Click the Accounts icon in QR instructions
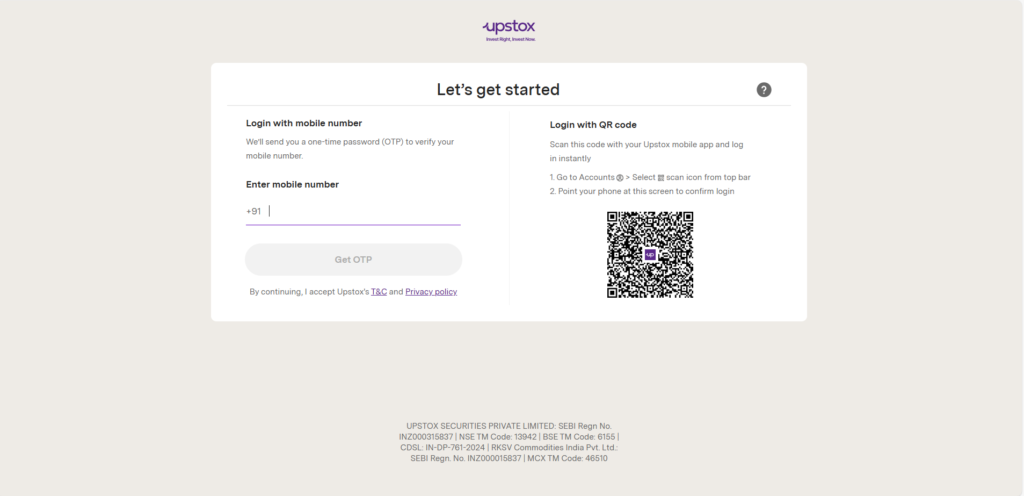 click(620, 178)
